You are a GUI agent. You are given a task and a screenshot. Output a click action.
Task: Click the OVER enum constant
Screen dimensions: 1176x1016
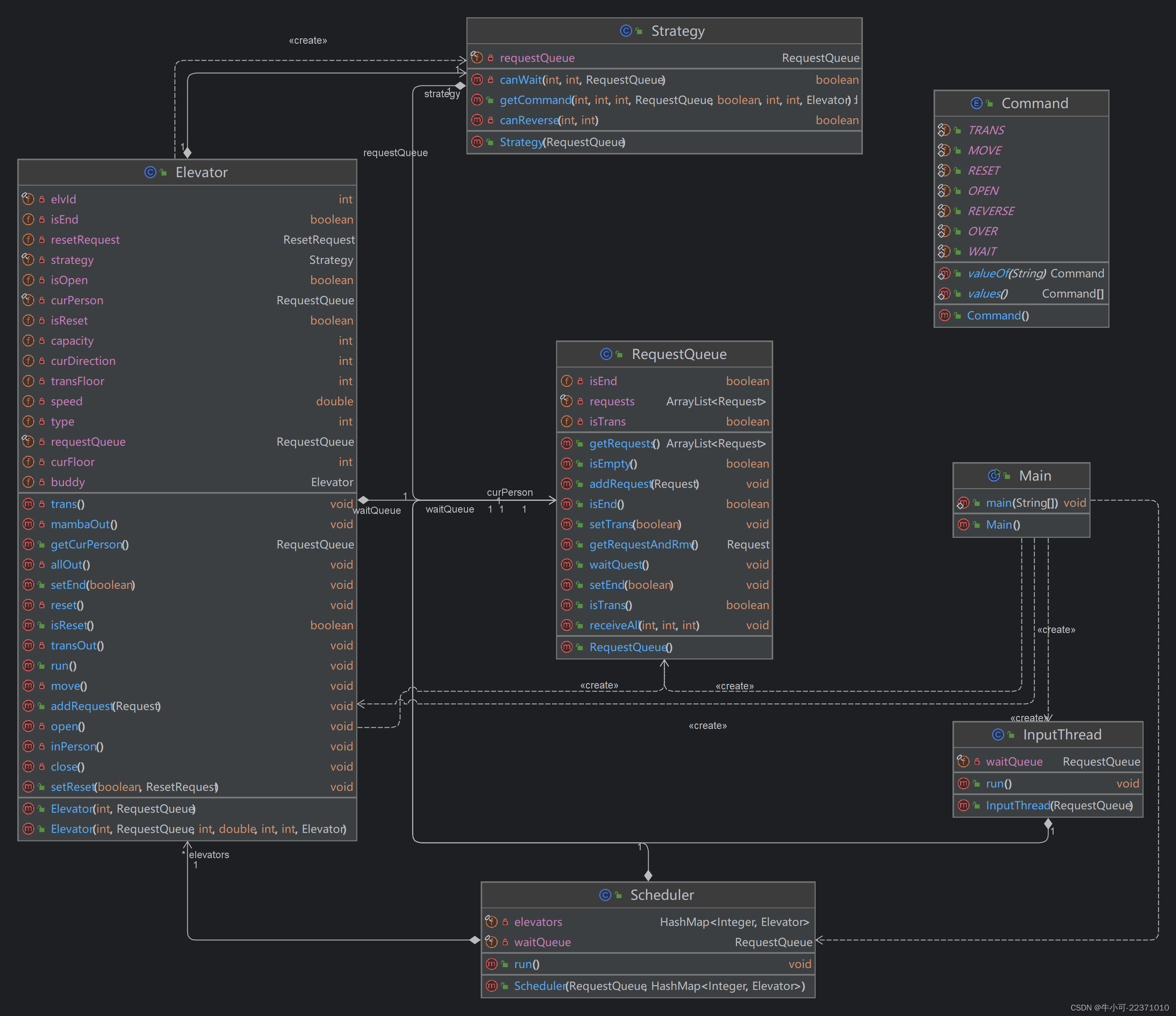click(x=1022, y=231)
